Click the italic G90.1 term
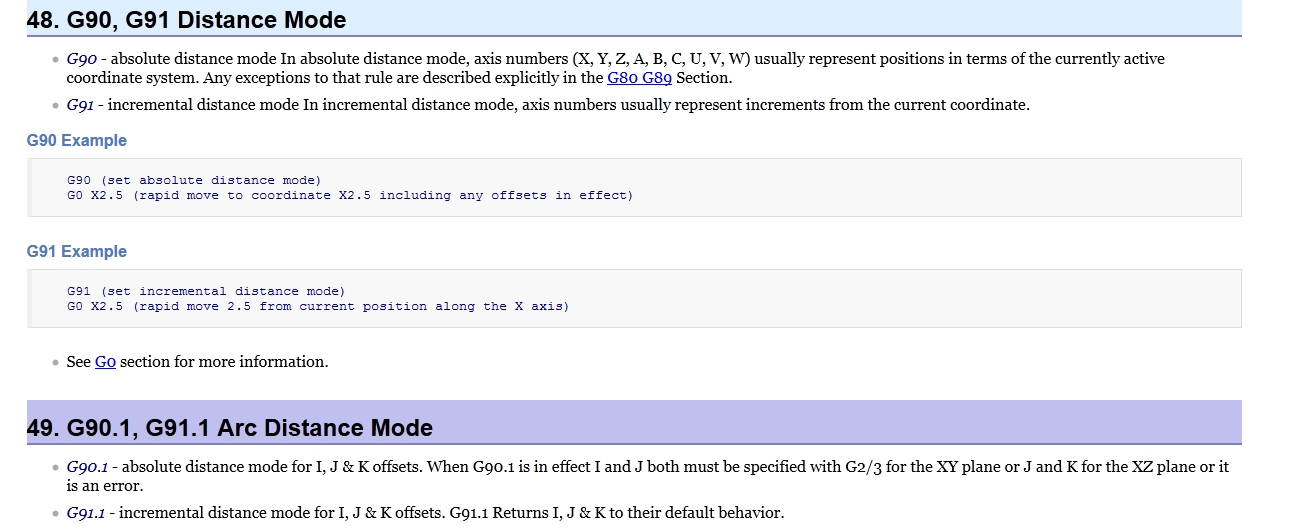Screen dimensions: 1294x529 point(87,467)
